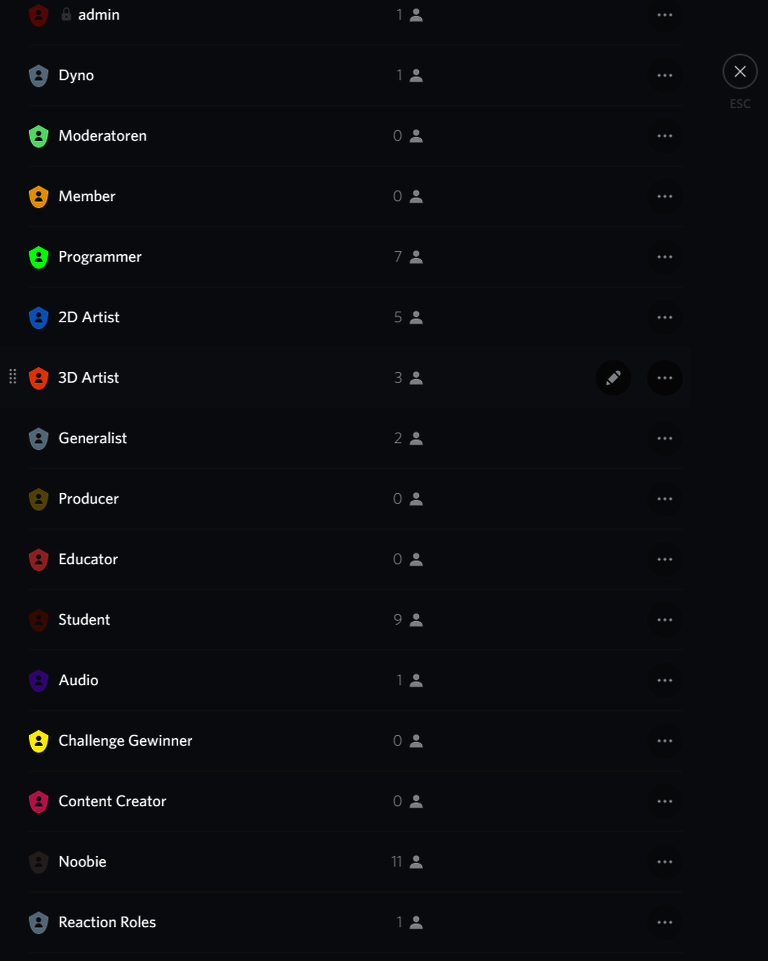
Task: Click the yellow shield icon for Challenge Gewinner
Action: tap(39, 741)
